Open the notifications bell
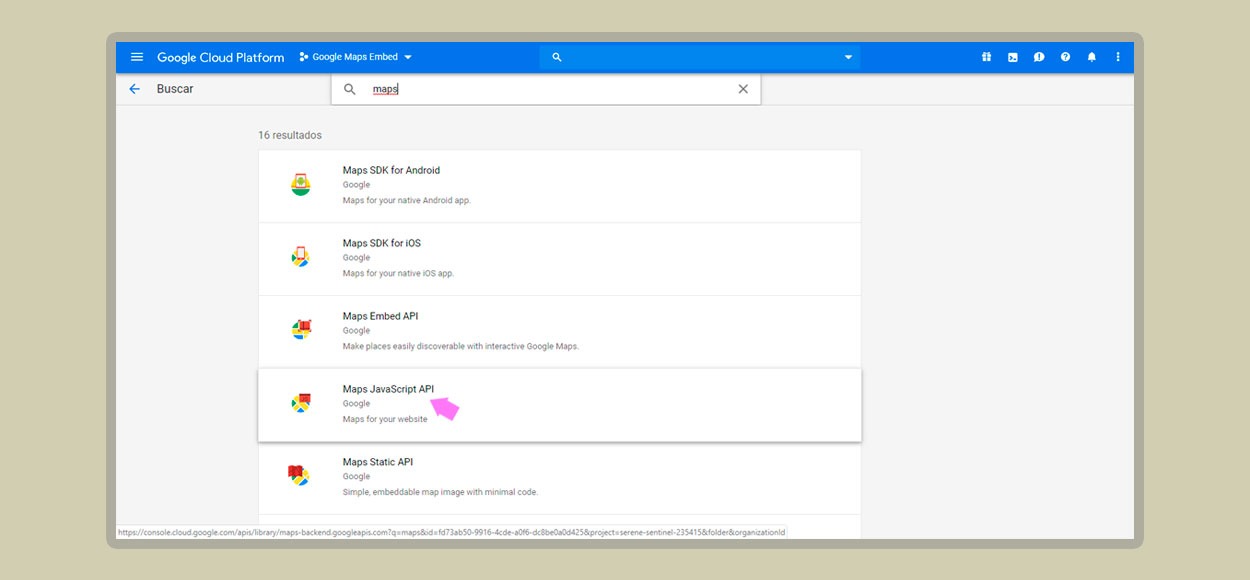 click(1092, 57)
